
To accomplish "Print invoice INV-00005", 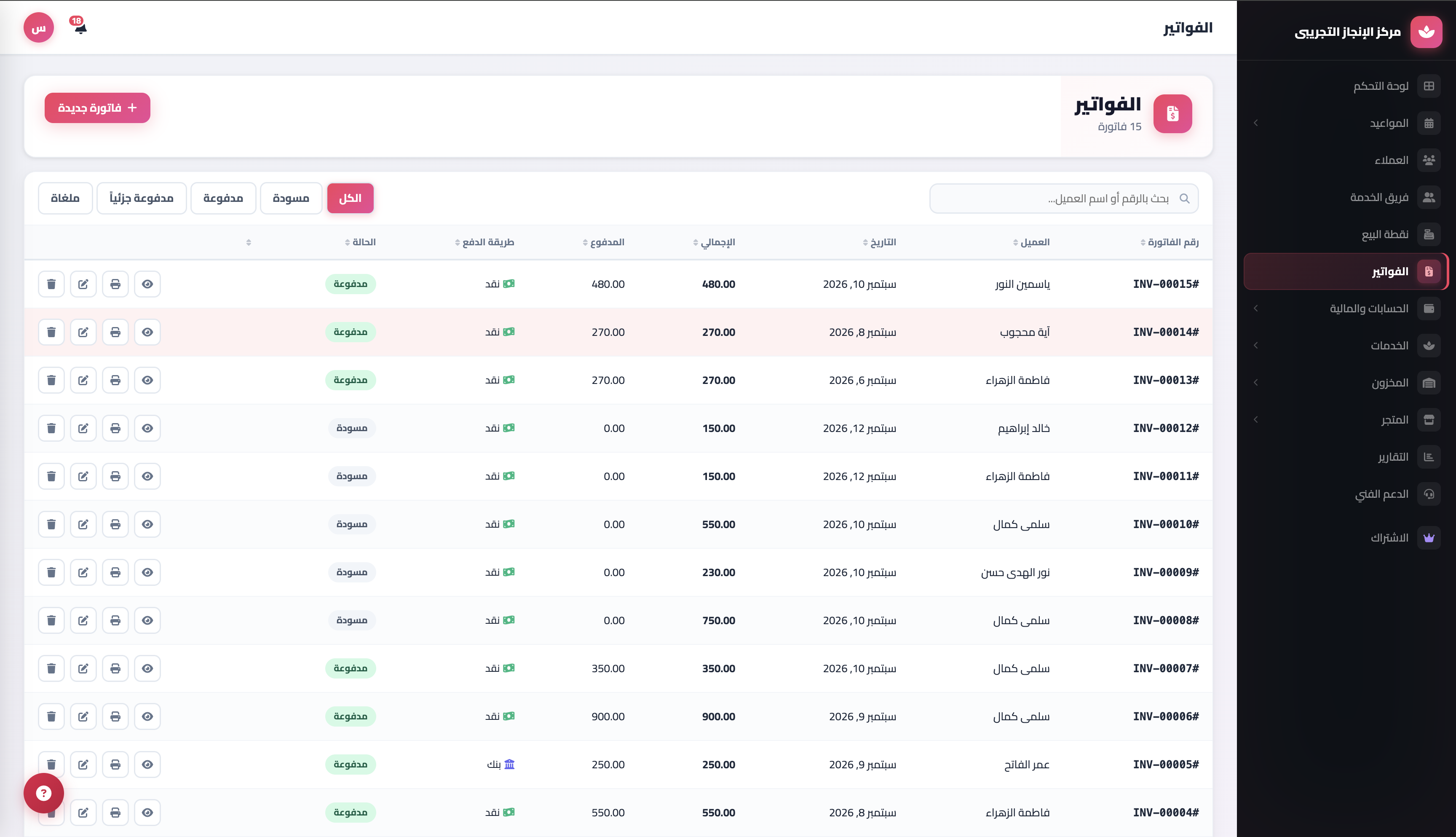I will point(115,764).
